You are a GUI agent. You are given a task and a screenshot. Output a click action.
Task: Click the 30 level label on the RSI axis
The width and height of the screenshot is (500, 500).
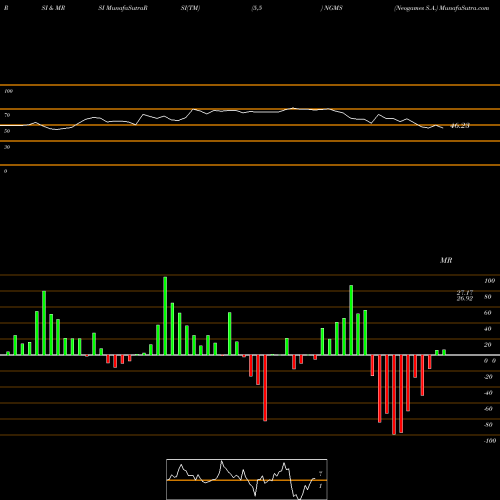click(x=7, y=147)
